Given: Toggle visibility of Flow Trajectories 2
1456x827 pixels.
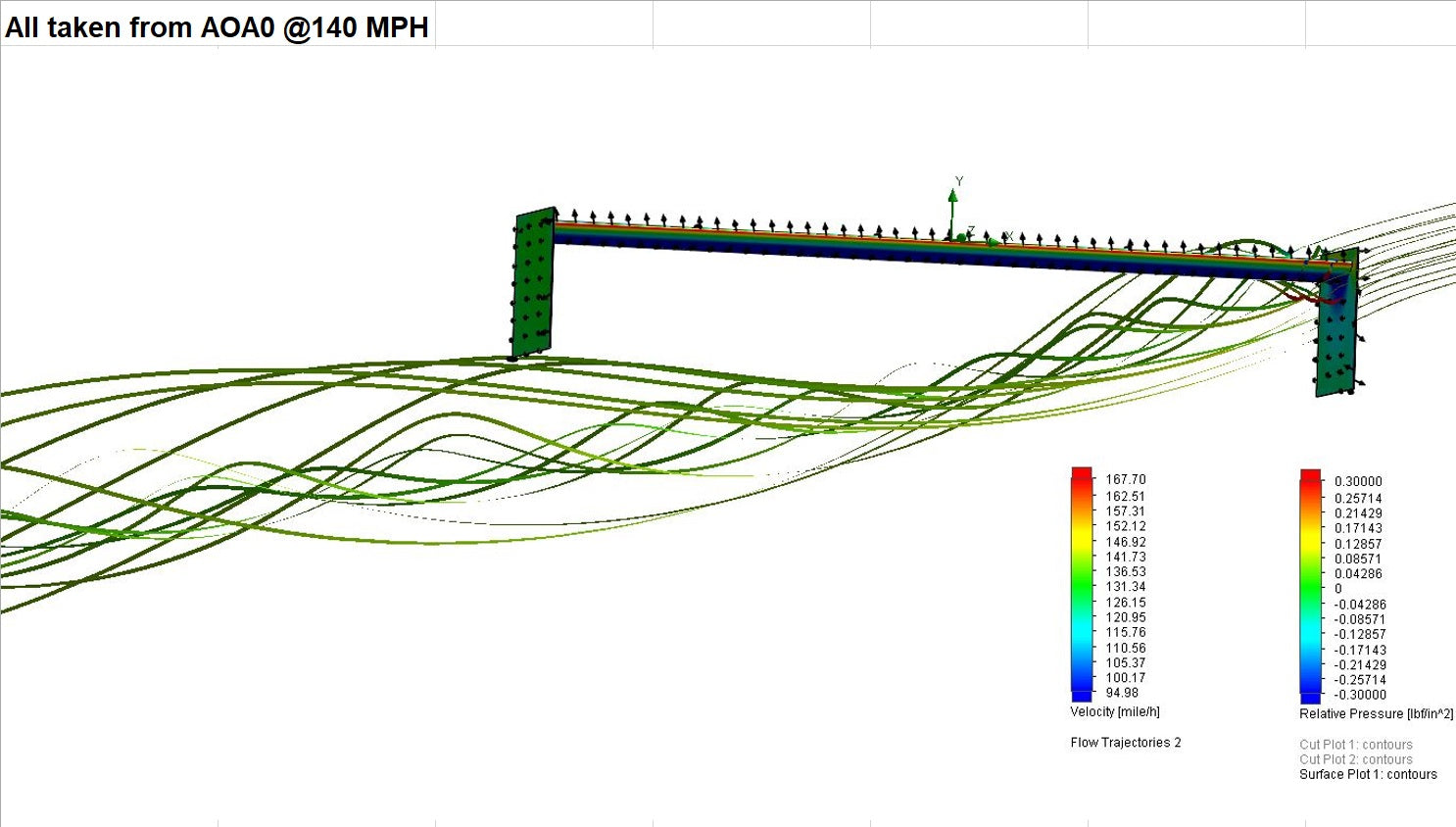Looking at the screenshot, I should point(1125,742).
